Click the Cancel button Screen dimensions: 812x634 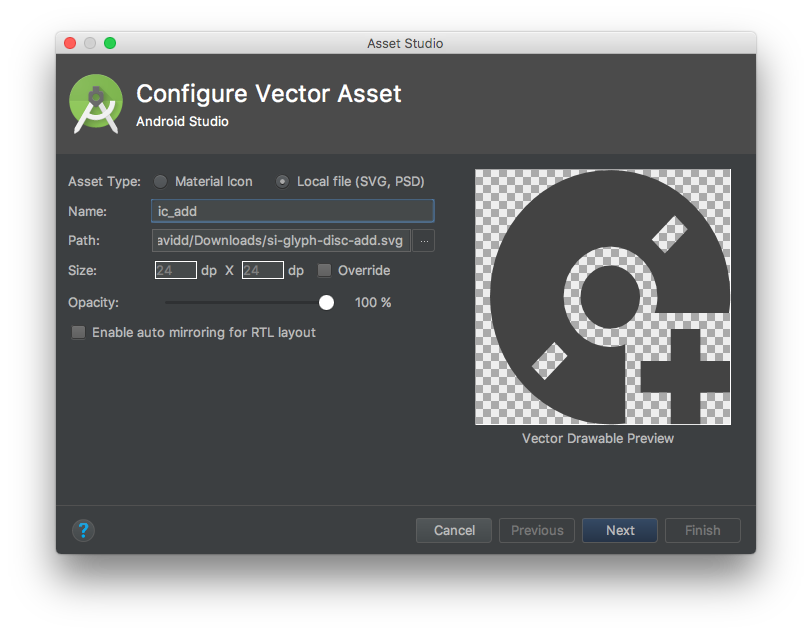pos(453,530)
